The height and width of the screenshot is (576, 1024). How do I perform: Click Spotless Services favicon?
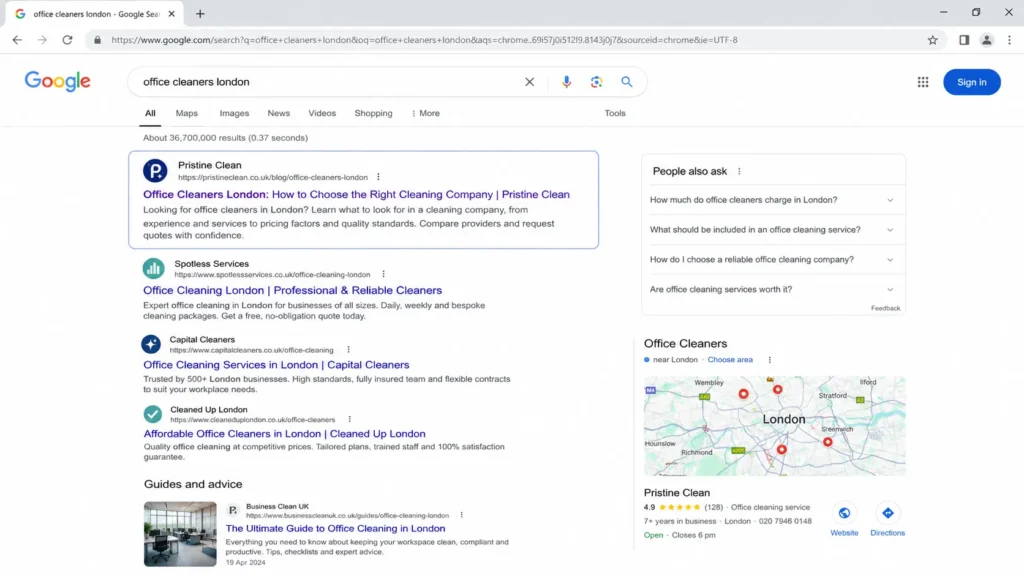(153, 268)
